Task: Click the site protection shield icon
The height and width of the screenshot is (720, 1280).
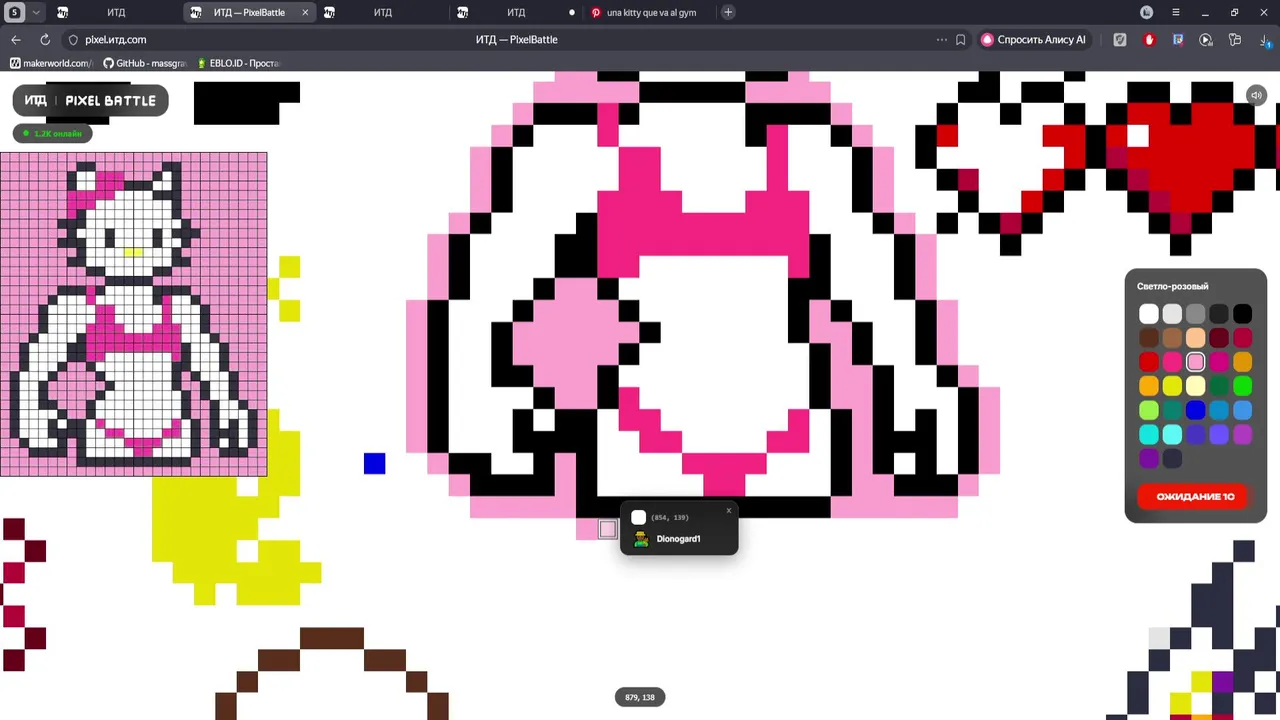Action: pos(73,39)
